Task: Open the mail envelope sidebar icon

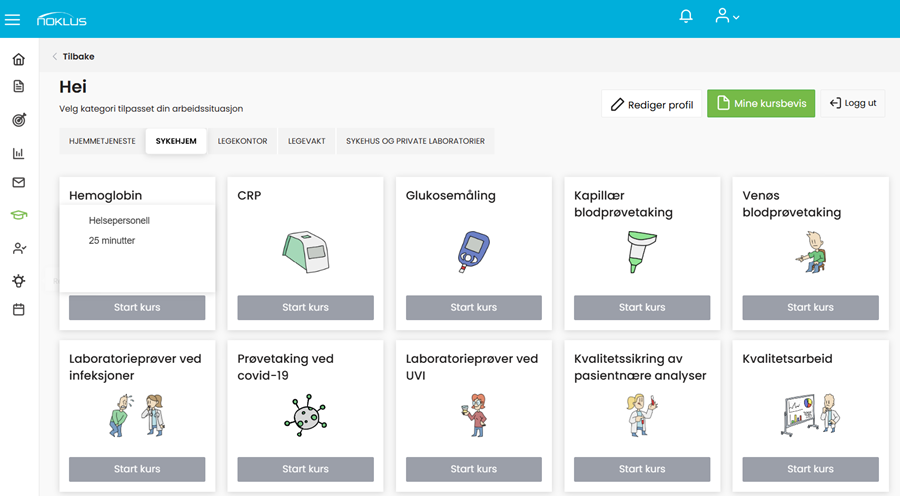Action: point(18,183)
